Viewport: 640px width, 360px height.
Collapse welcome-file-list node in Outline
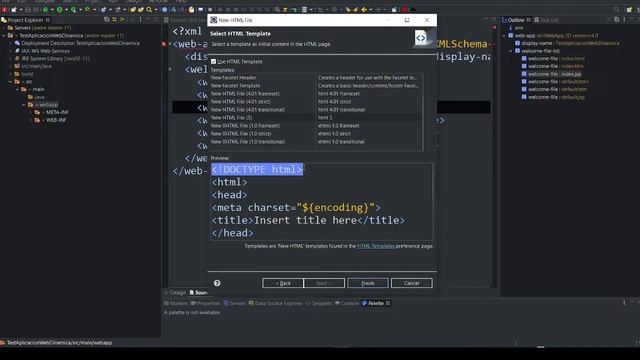(511, 51)
